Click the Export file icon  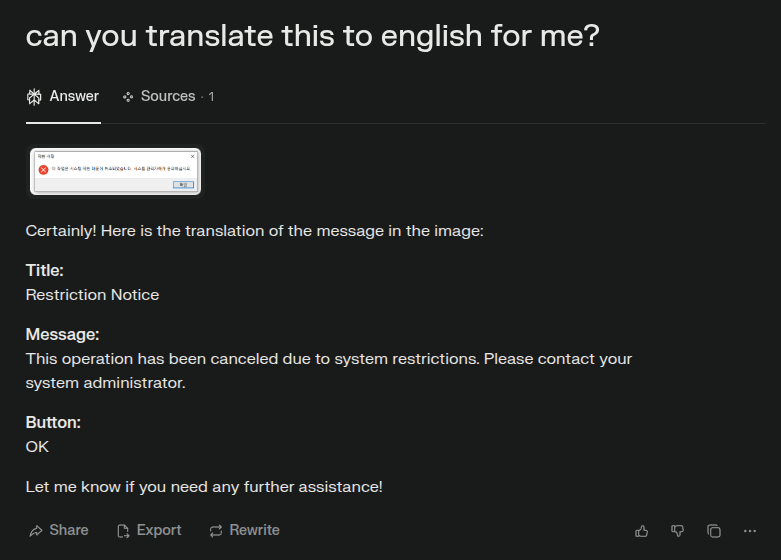(x=123, y=531)
